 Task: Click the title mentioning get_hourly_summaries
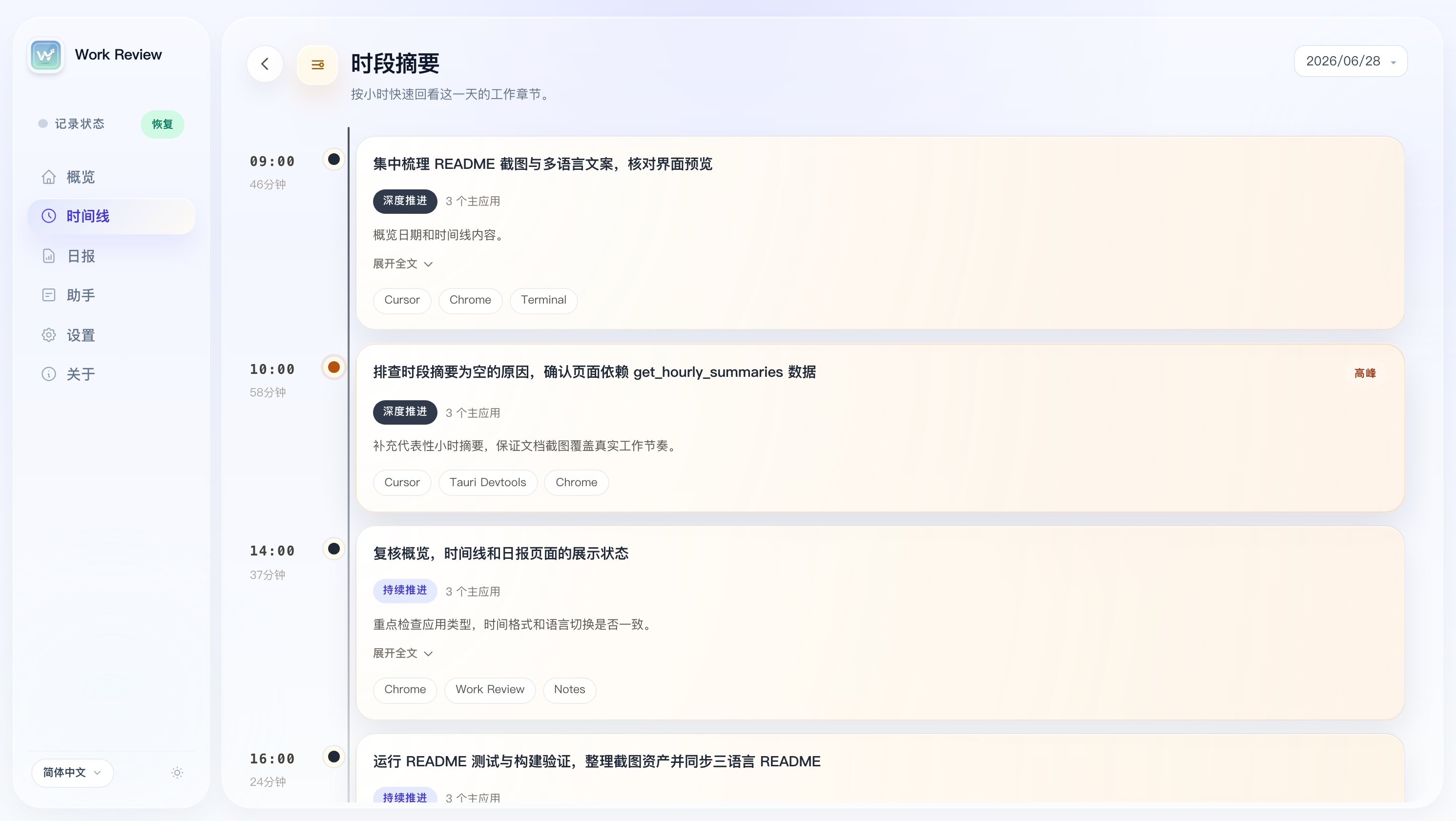pos(594,372)
